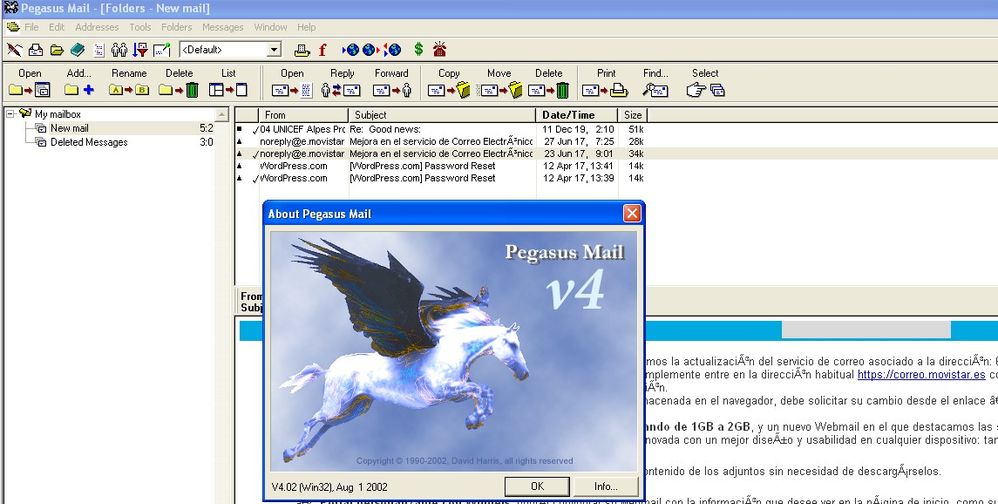Select My mailbox root in tree
Screen dimensions: 998x504
57,115
